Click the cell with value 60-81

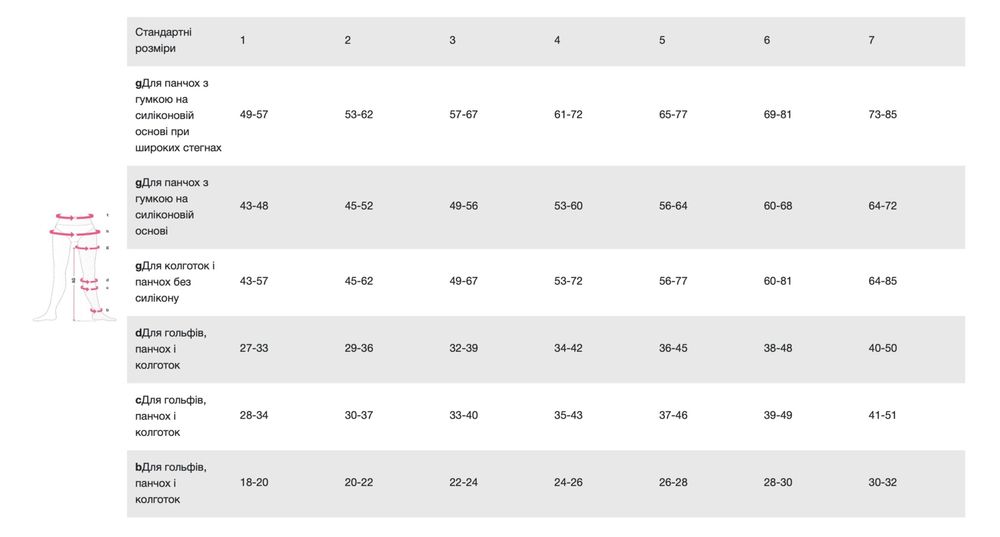click(x=777, y=281)
